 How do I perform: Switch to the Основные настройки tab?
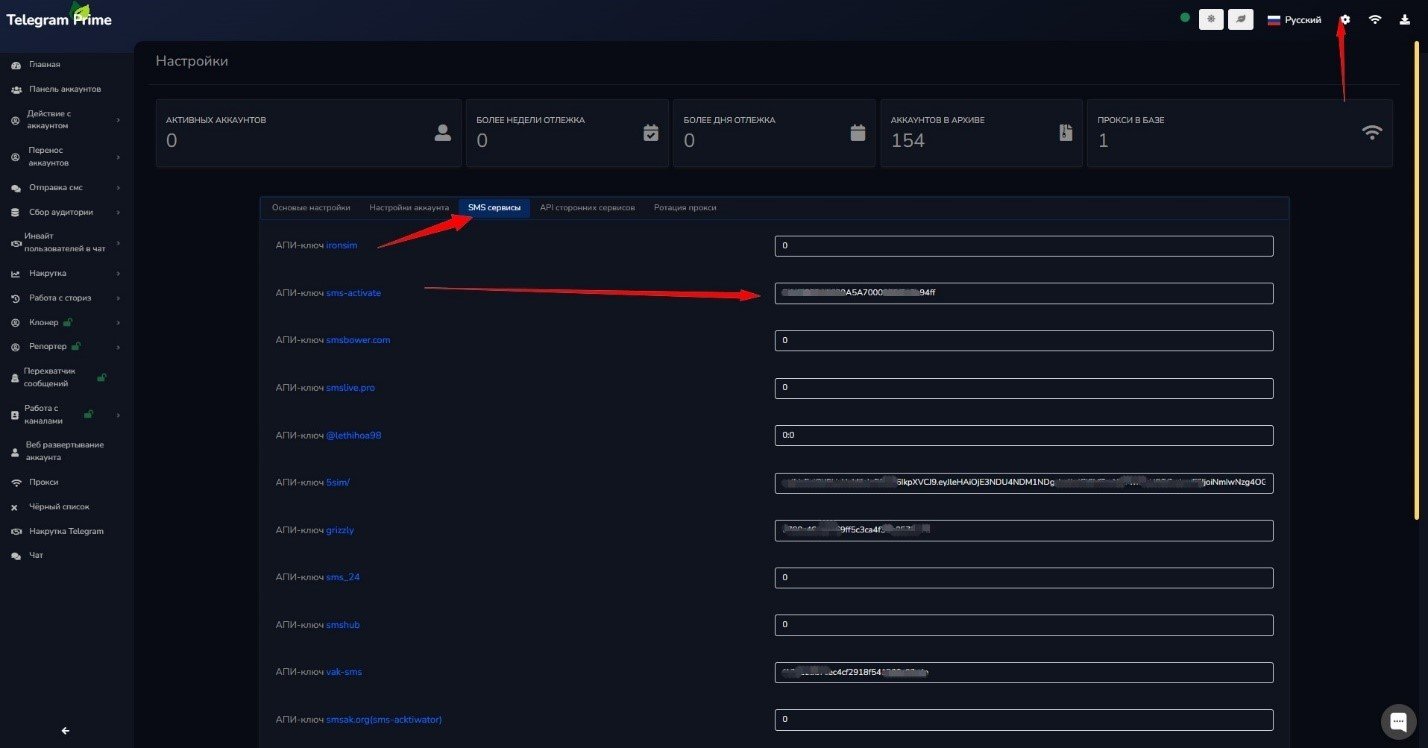point(311,208)
